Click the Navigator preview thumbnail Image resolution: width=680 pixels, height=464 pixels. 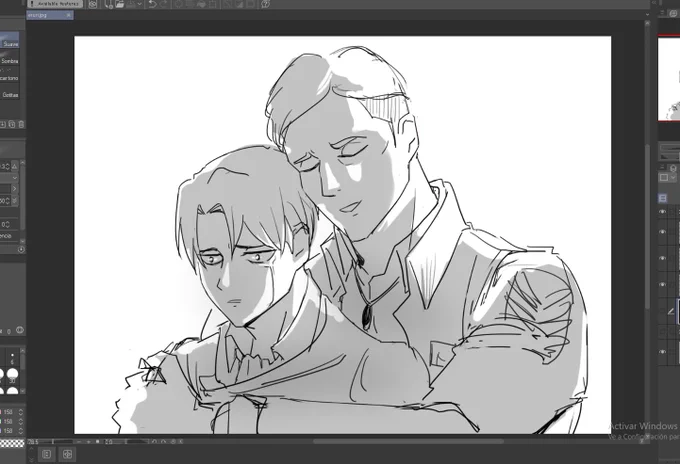point(669,79)
